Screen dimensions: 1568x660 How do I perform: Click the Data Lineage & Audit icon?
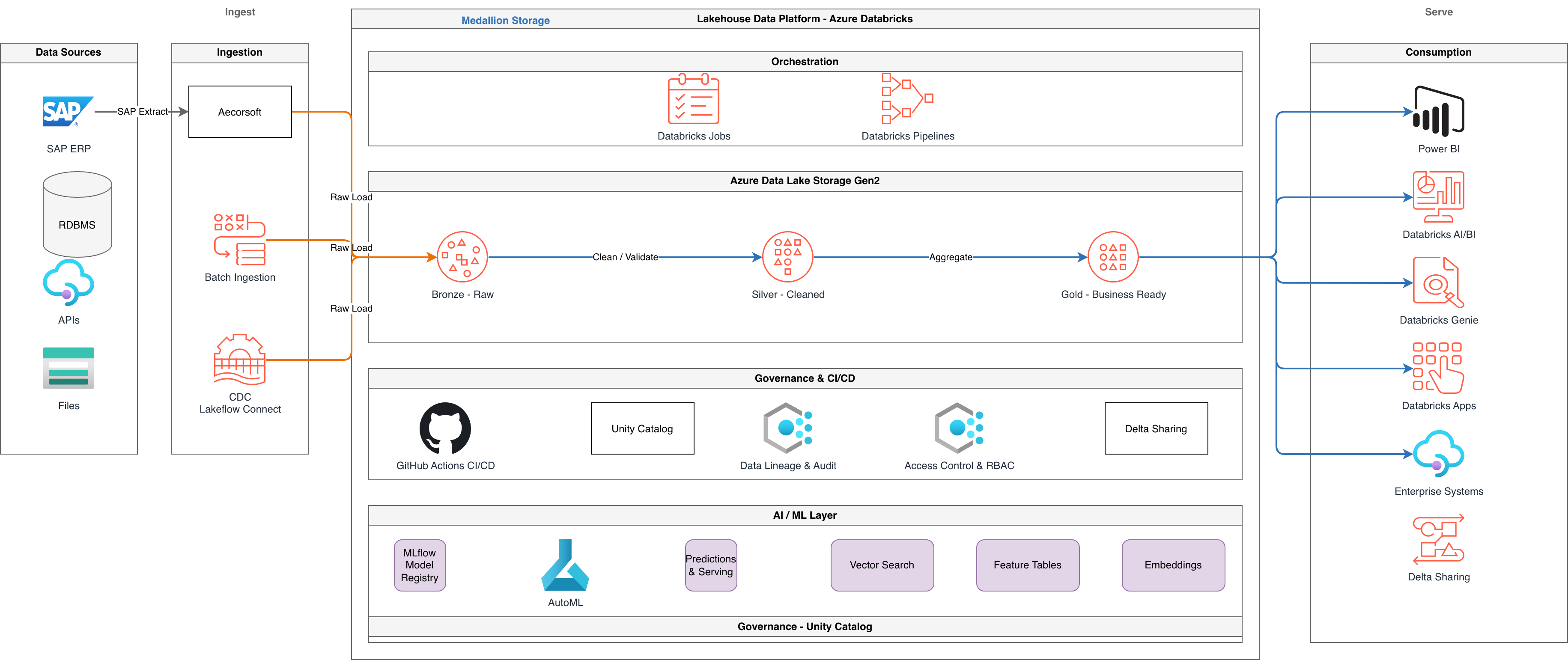tap(788, 428)
